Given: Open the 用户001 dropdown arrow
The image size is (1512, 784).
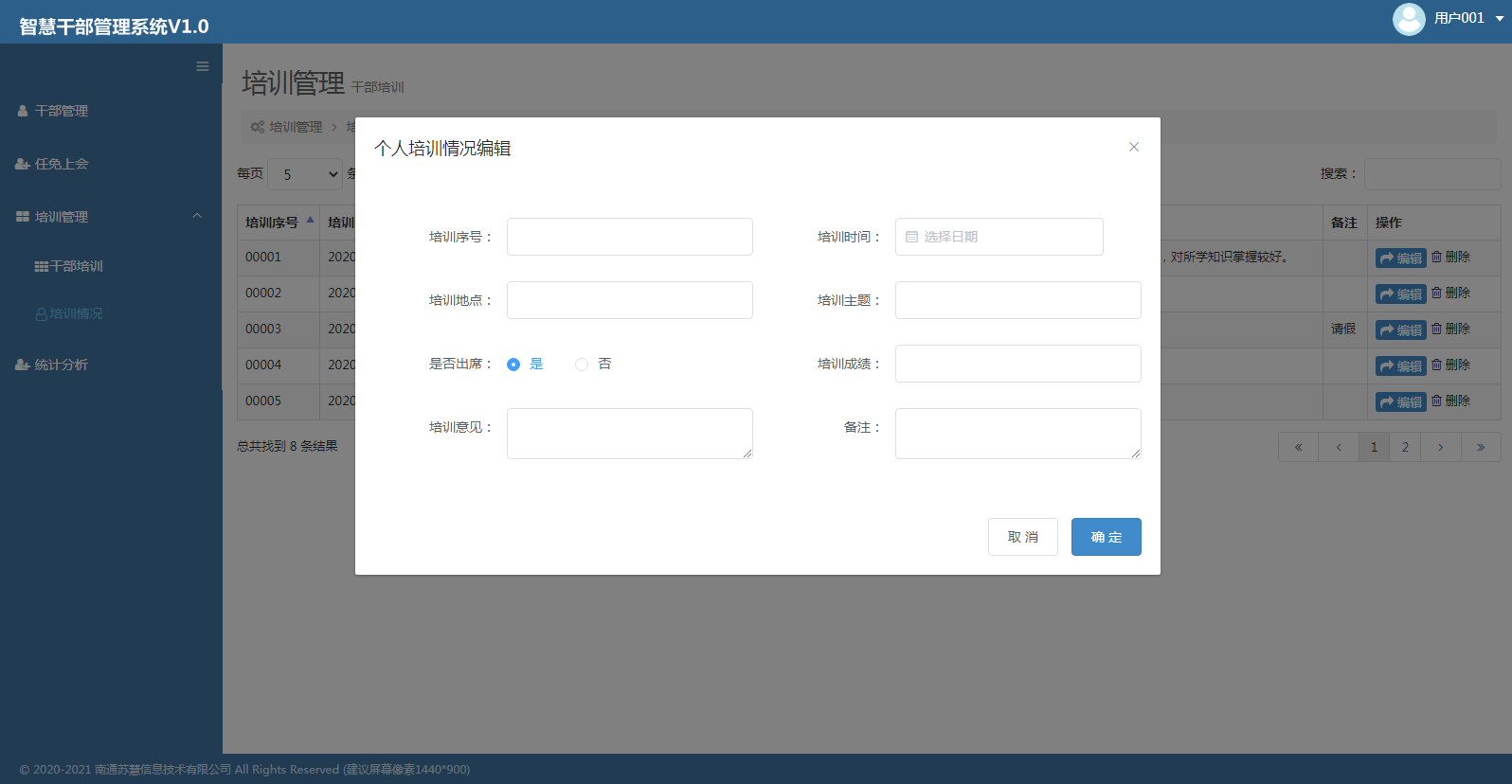Looking at the screenshot, I should (x=1500, y=19).
